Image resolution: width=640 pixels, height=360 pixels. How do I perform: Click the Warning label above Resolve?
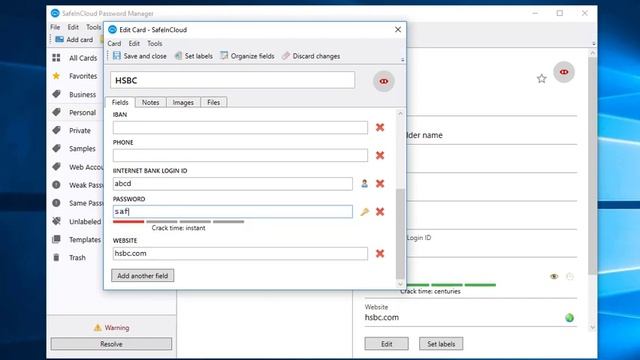click(116, 327)
